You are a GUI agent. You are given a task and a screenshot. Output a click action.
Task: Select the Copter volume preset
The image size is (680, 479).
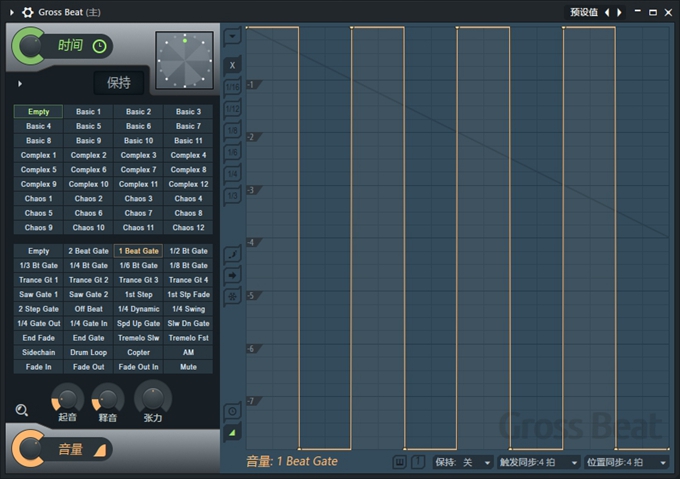click(x=138, y=352)
